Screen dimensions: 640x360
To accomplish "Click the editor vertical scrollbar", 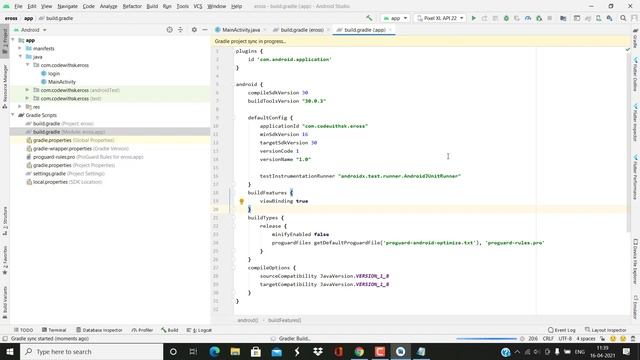I will (628, 143).
